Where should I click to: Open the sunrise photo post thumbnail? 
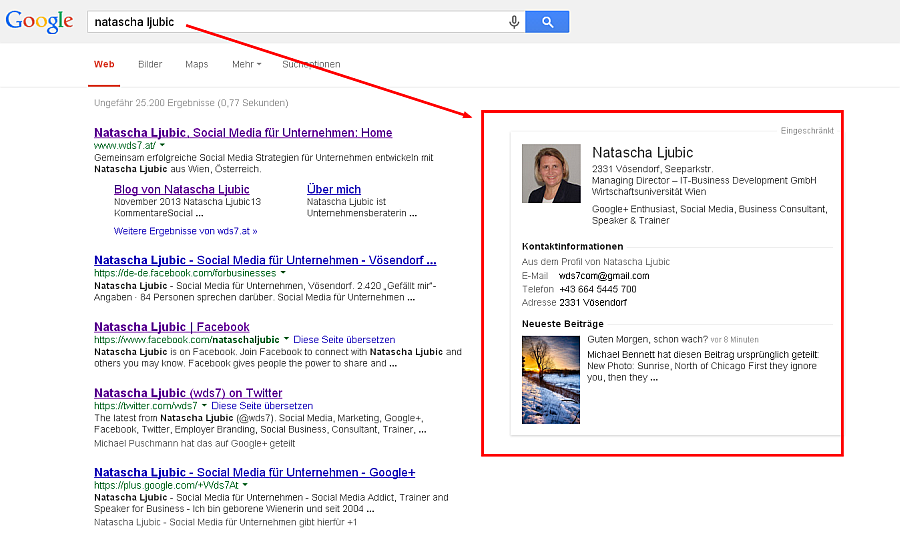point(551,380)
